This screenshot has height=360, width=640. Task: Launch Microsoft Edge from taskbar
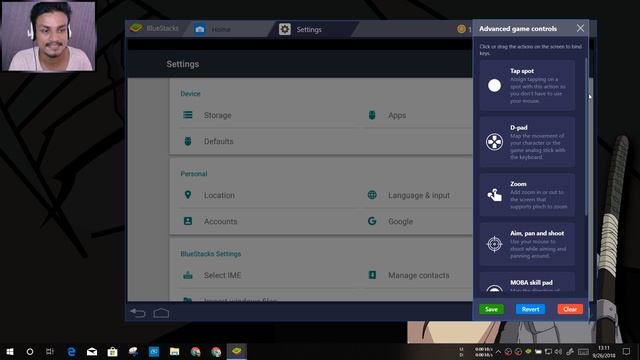coord(71,351)
